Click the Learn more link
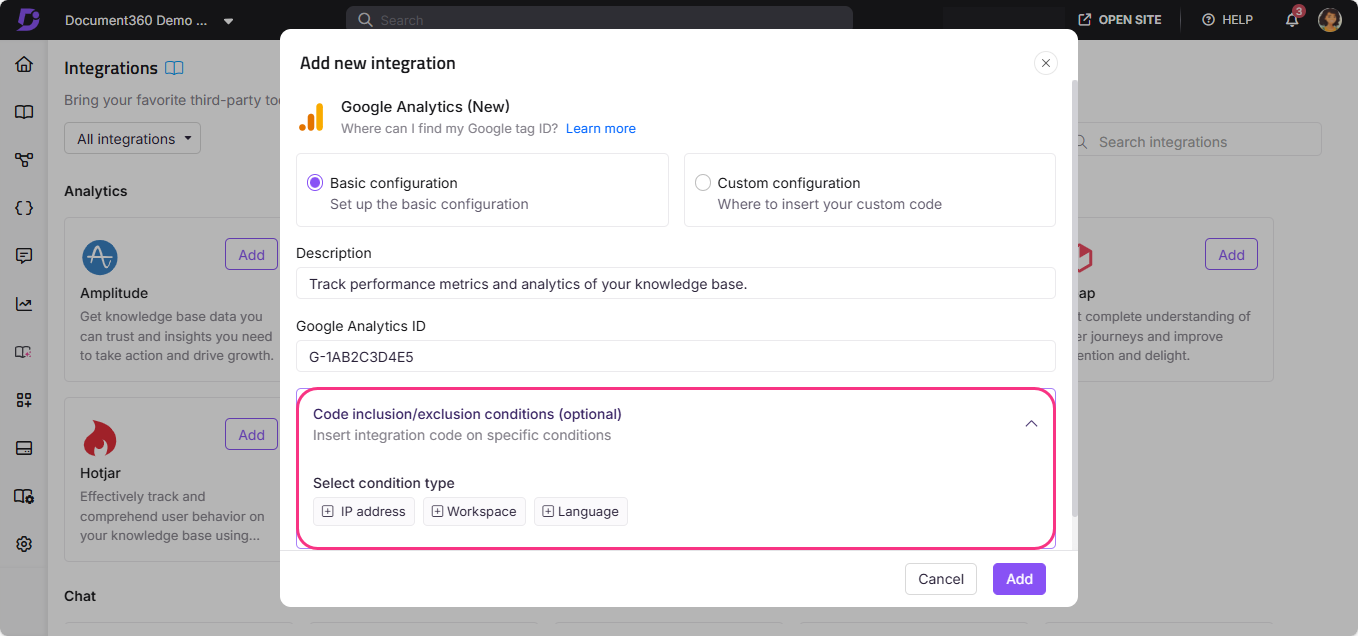Image resolution: width=1358 pixels, height=636 pixels. pyautogui.click(x=600, y=128)
